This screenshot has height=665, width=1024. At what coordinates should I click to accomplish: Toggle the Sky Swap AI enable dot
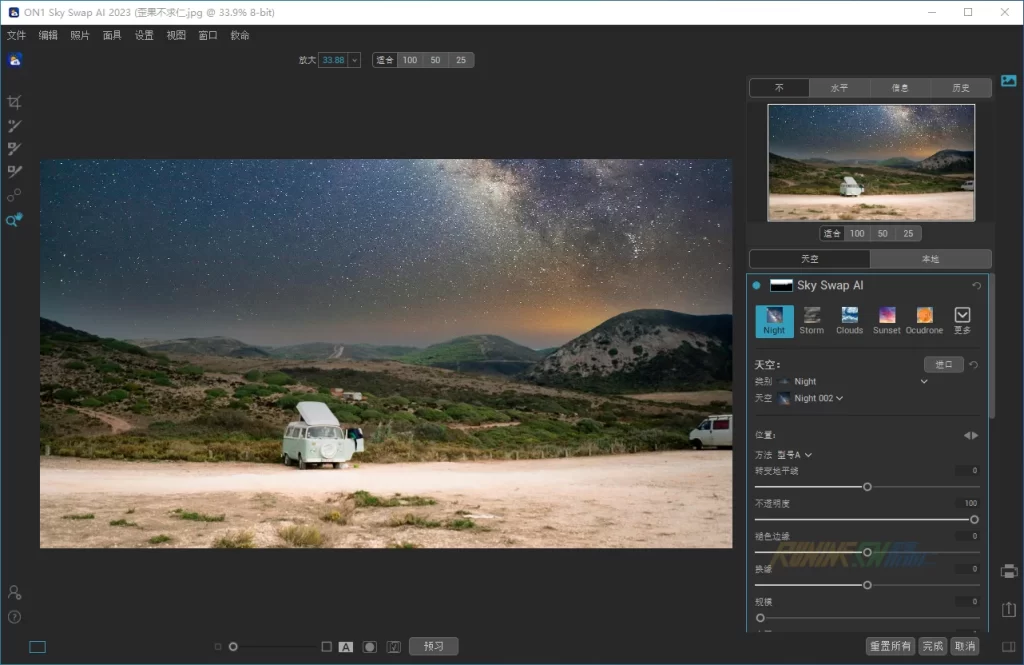tap(757, 285)
